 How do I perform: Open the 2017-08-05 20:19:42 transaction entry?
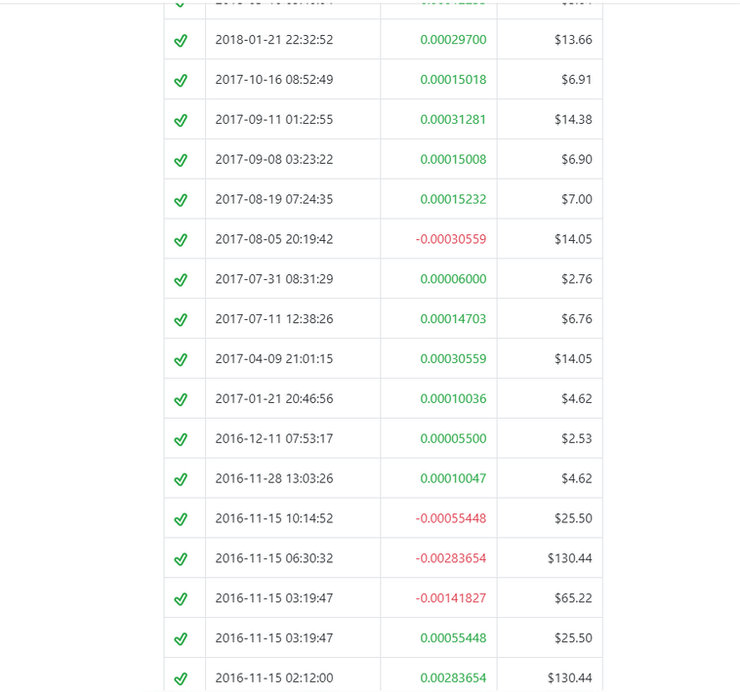(x=274, y=239)
